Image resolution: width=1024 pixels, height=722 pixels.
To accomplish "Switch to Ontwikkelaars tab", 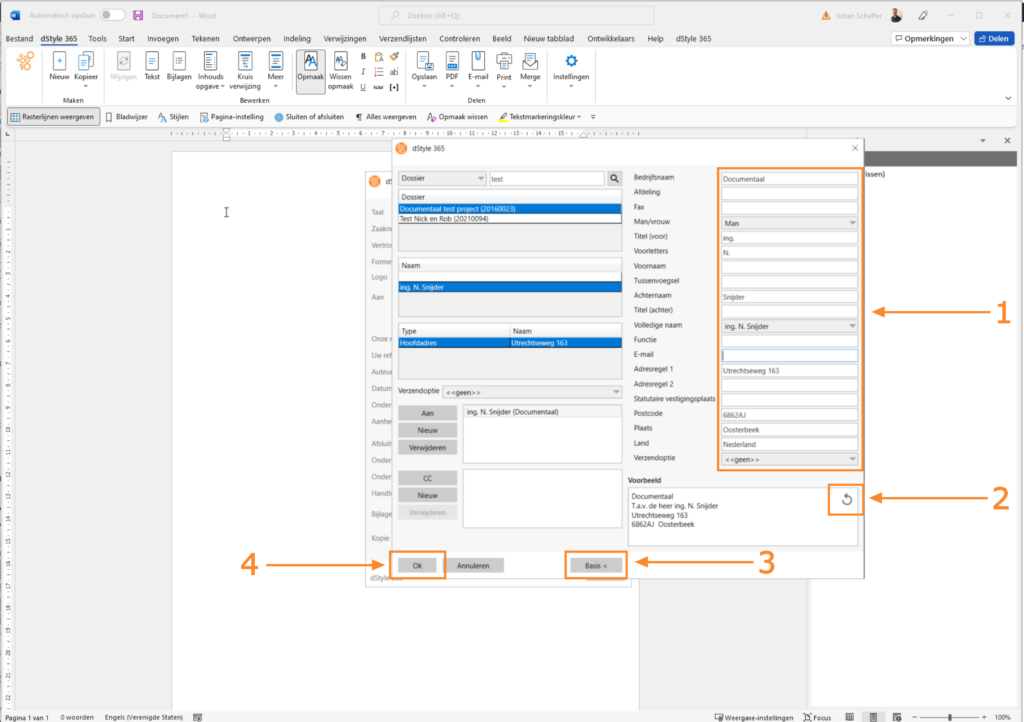I will pos(611,39).
